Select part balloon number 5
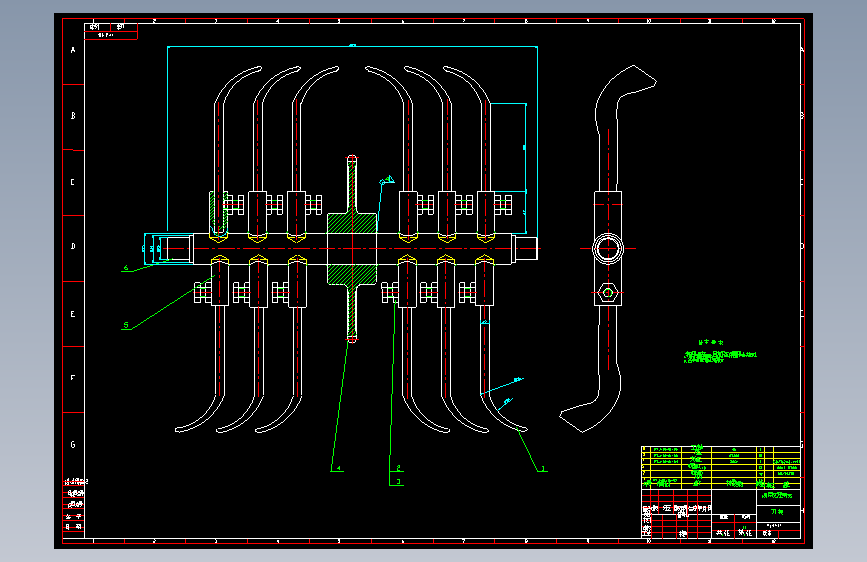867x562 pixels. point(126,325)
